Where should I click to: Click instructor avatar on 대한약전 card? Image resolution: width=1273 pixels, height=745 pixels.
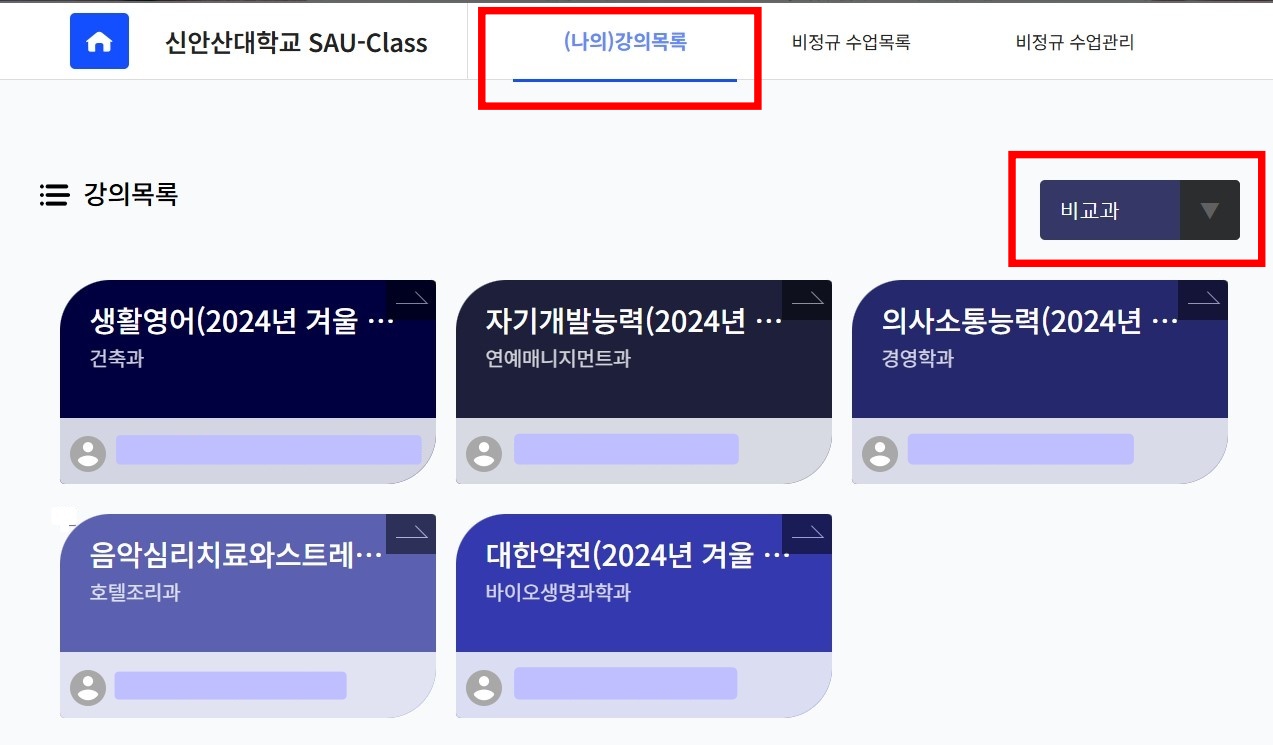tap(484, 687)
